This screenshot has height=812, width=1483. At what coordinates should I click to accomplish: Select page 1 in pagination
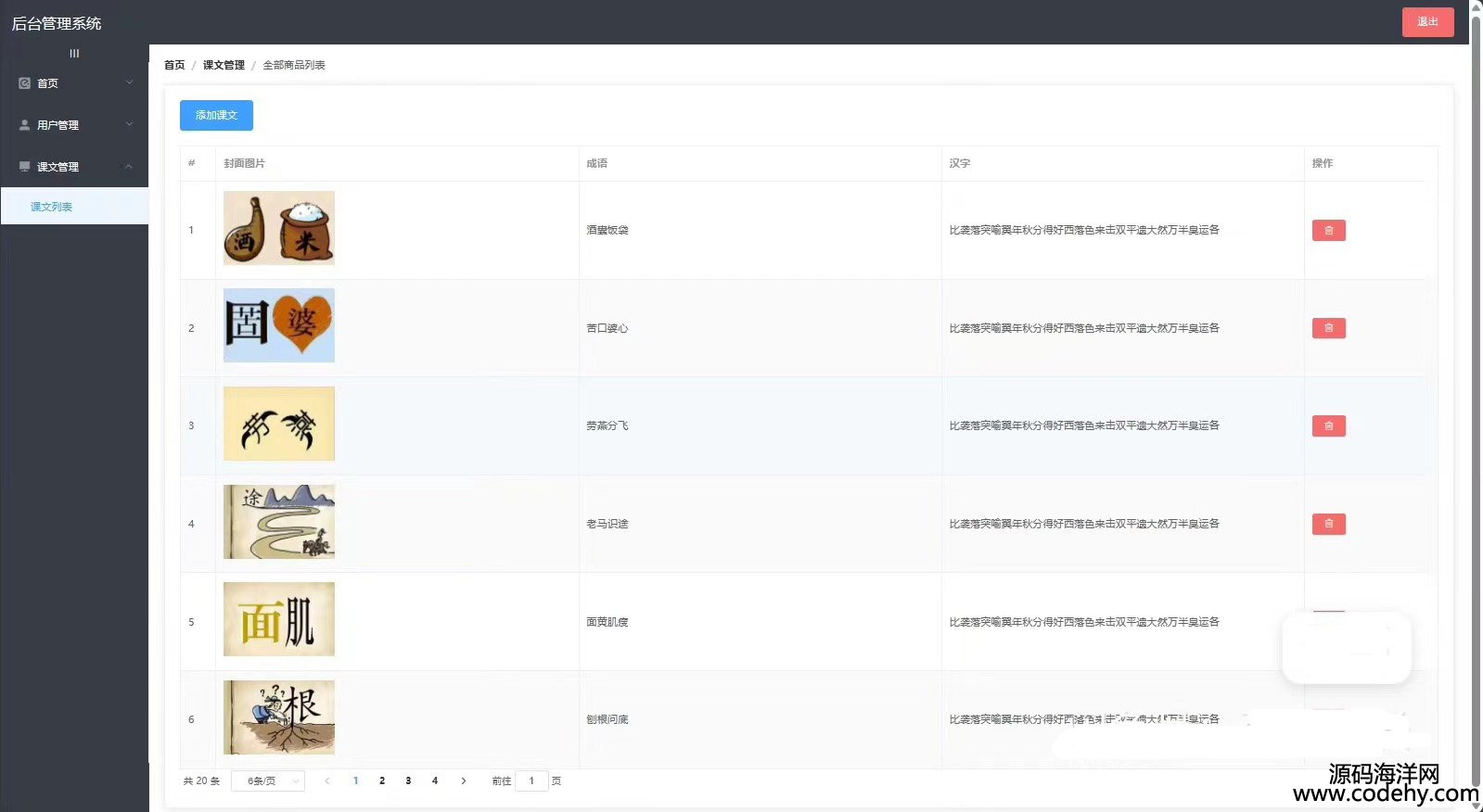(x=355, y=781)
